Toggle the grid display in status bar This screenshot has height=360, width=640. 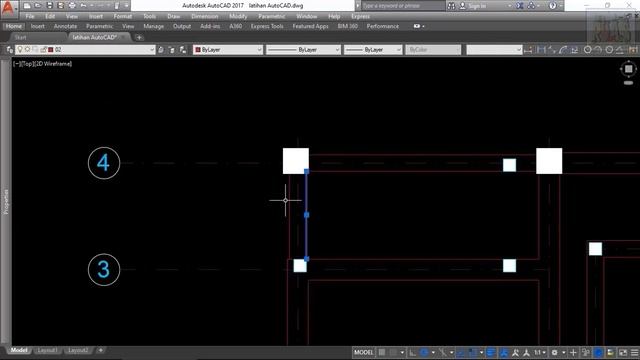click(382, 352)
